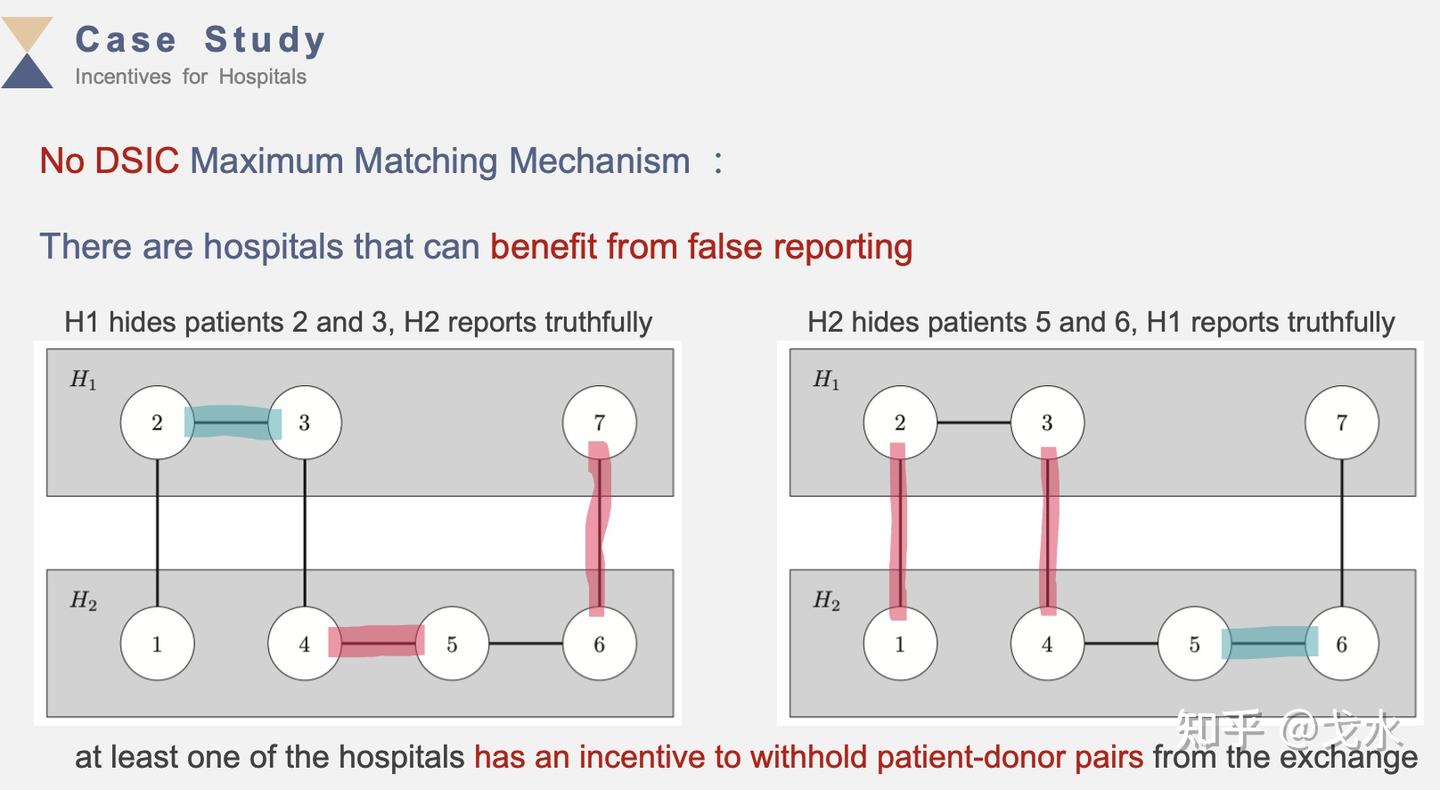
Task: Click the teal edge between nodes 5 and 6
Action: (x=1270, y=643)
